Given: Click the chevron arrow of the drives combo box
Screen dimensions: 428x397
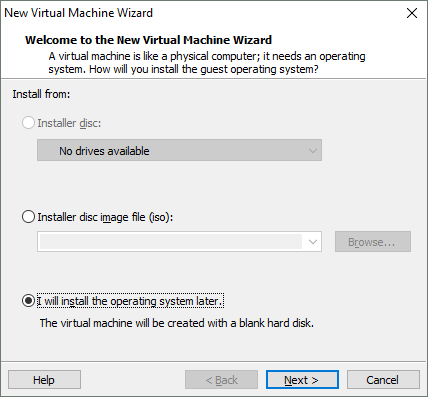Looking at the screenshot, I should tap(313, 151).
